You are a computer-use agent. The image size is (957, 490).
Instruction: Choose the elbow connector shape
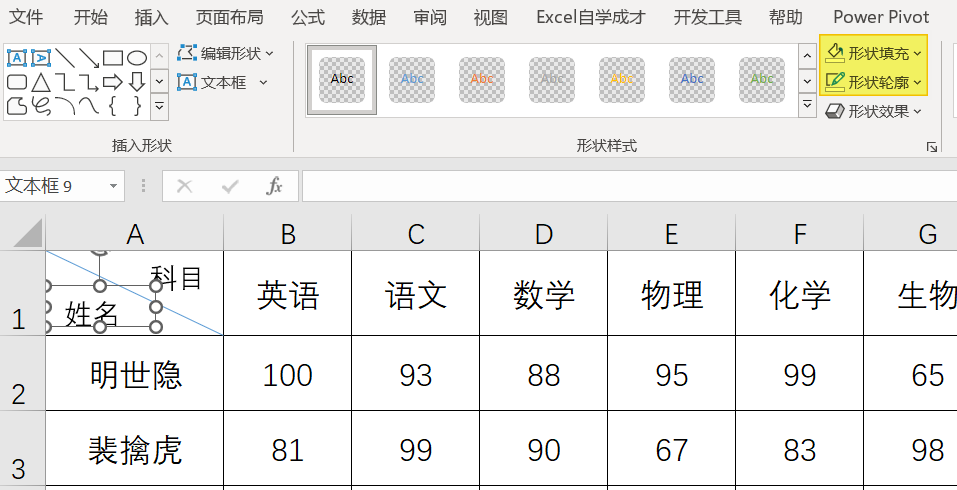[x=65, y=82]
